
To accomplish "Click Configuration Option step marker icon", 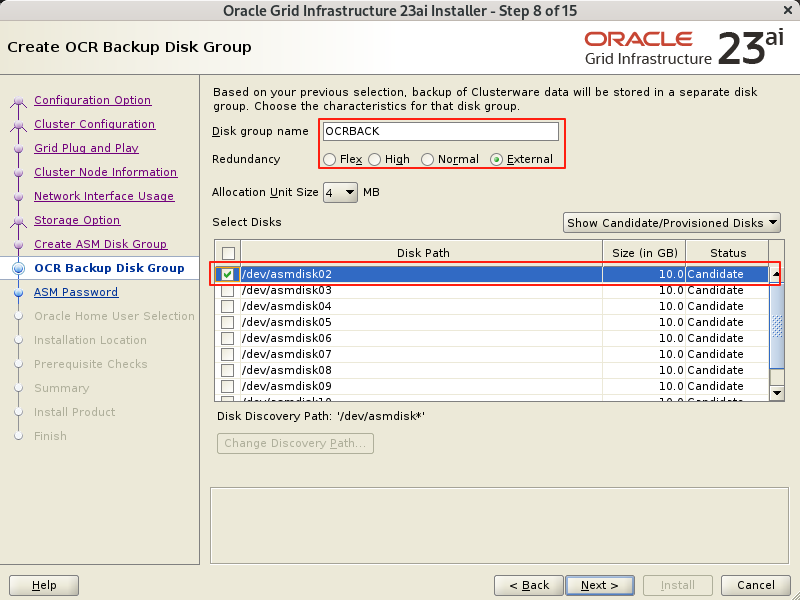I will click(18, 101).
